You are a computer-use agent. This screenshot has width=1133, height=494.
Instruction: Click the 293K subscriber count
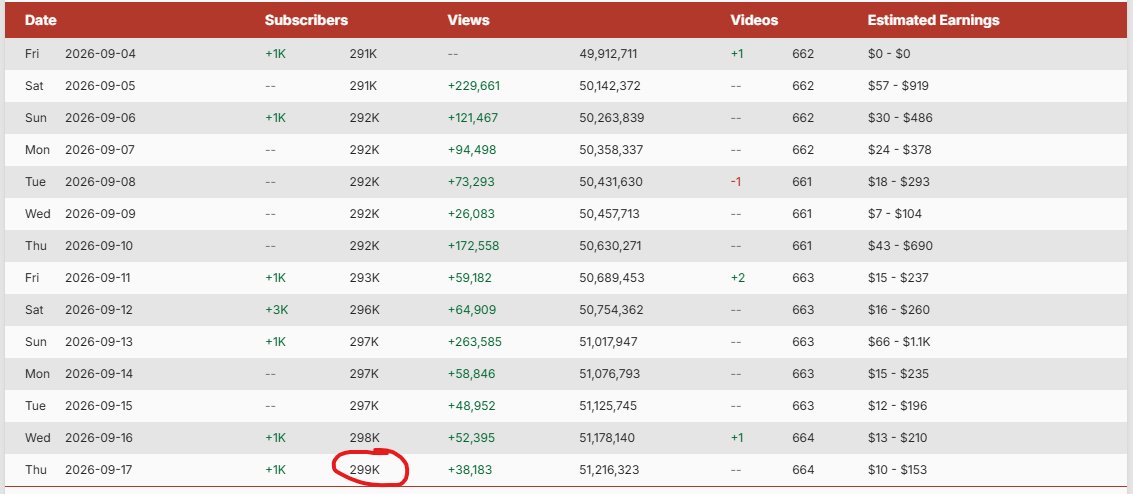365,278
